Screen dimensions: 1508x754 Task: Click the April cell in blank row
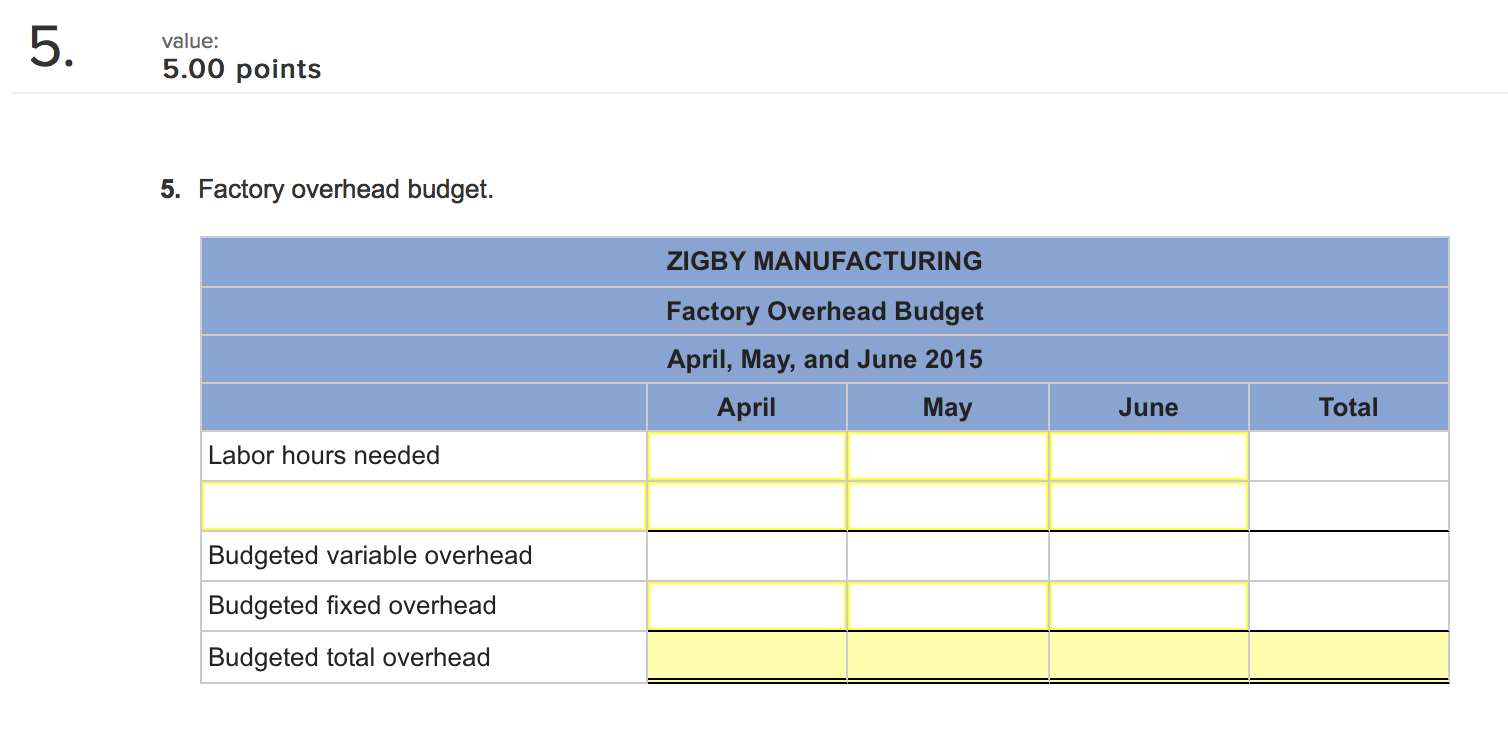(x=747, y=506)
